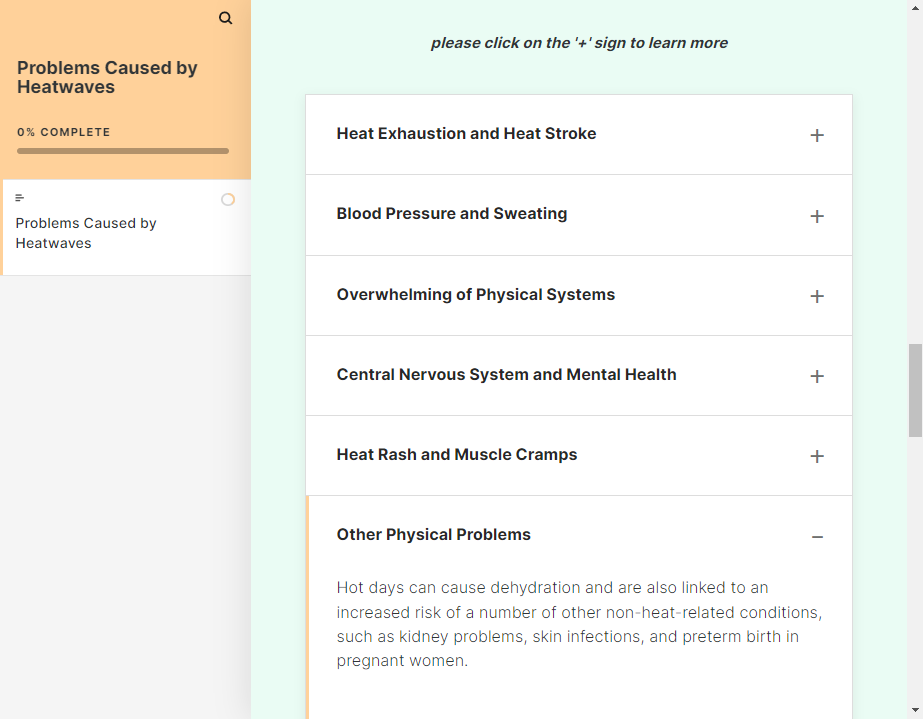Expand Heat Exhaustion and Heat Stroke section
The height and width of the screenshot is (722, 924).
[x=579, y=134]
